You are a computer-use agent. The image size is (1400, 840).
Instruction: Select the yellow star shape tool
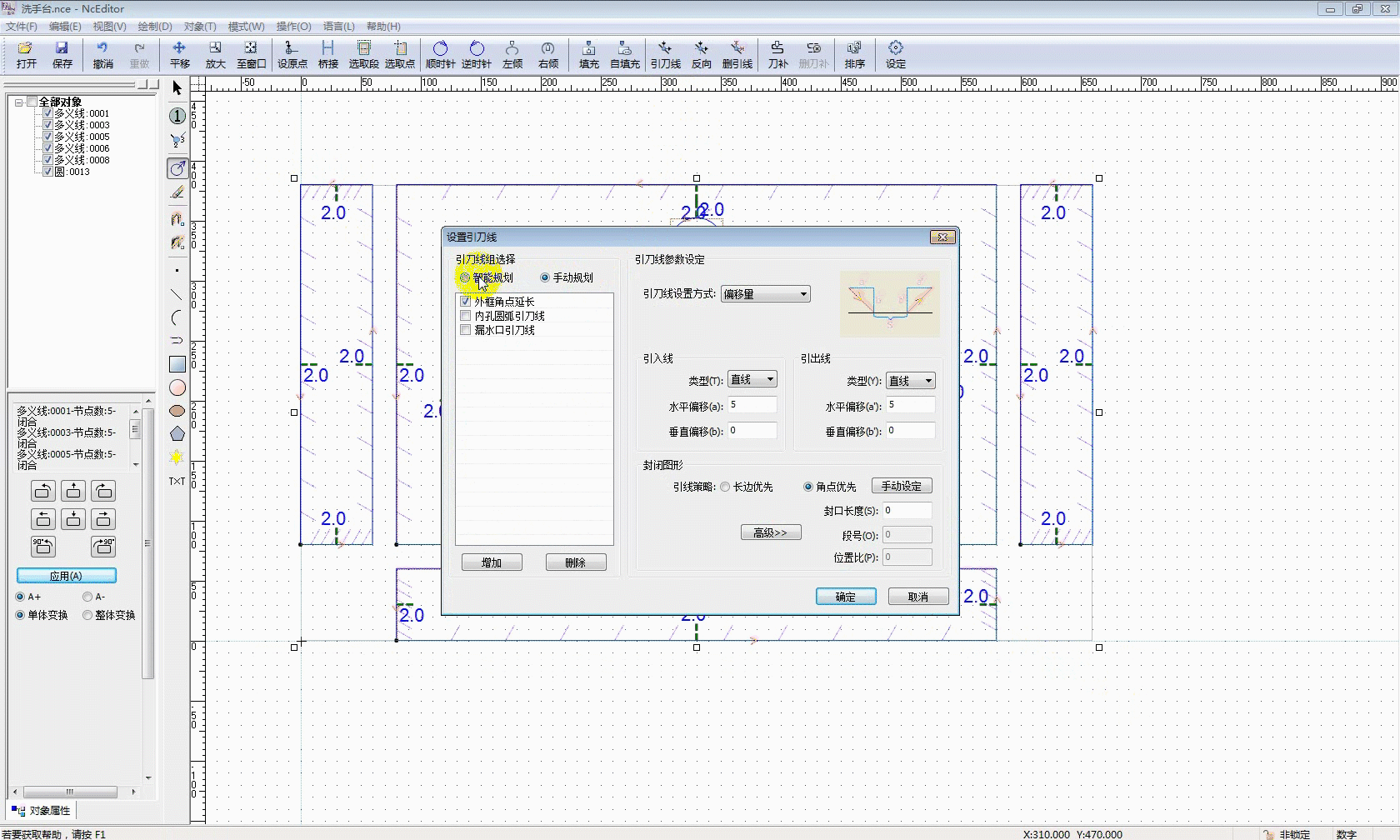point(177,457)
